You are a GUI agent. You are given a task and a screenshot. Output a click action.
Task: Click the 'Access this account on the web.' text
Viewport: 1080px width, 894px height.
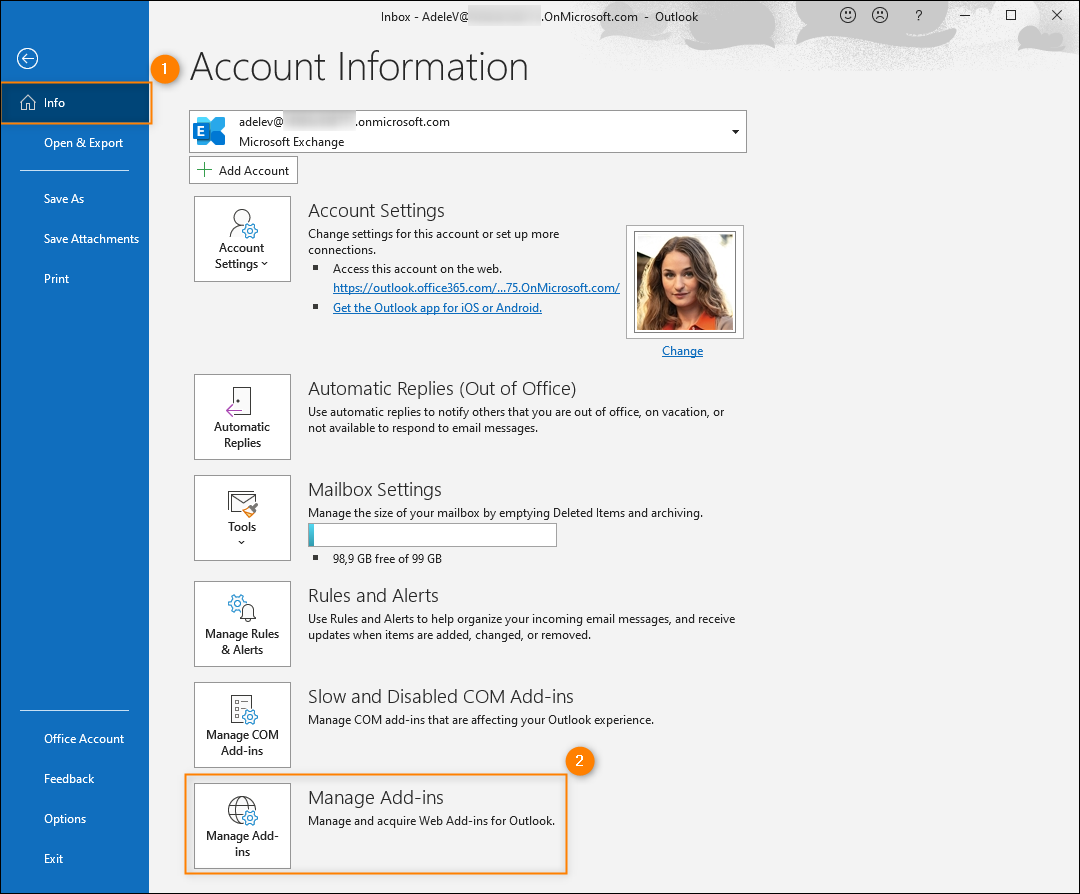pos(417,269)
